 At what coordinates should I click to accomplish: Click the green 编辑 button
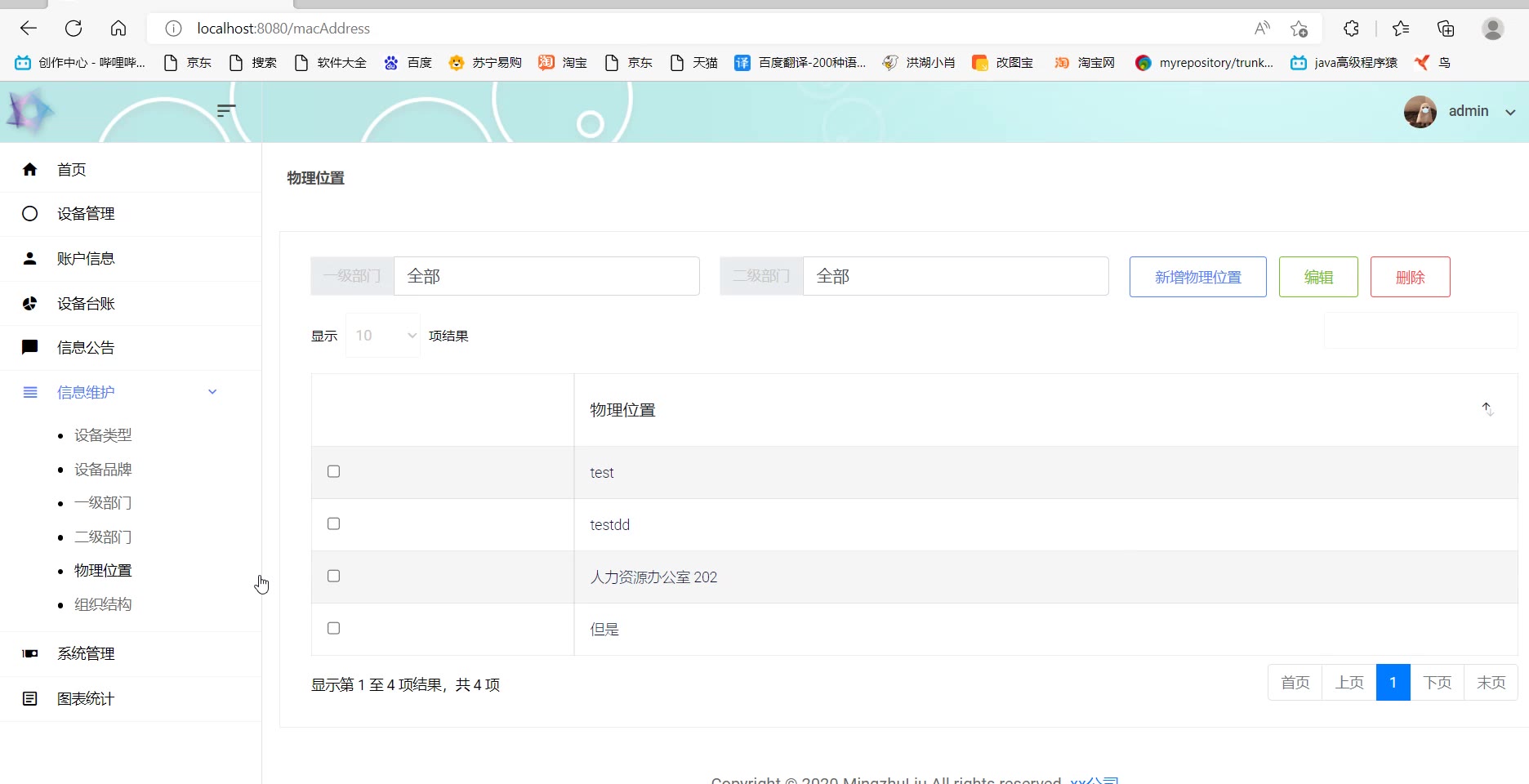(x=1318, y=277)
